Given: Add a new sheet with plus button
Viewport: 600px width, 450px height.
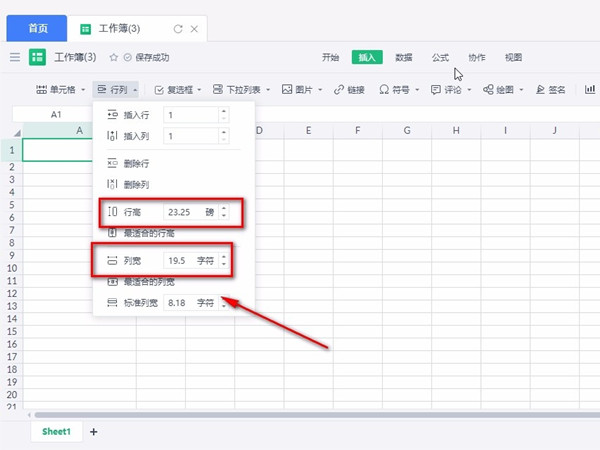Looking at the screenshot, I should tap(94, 432).
